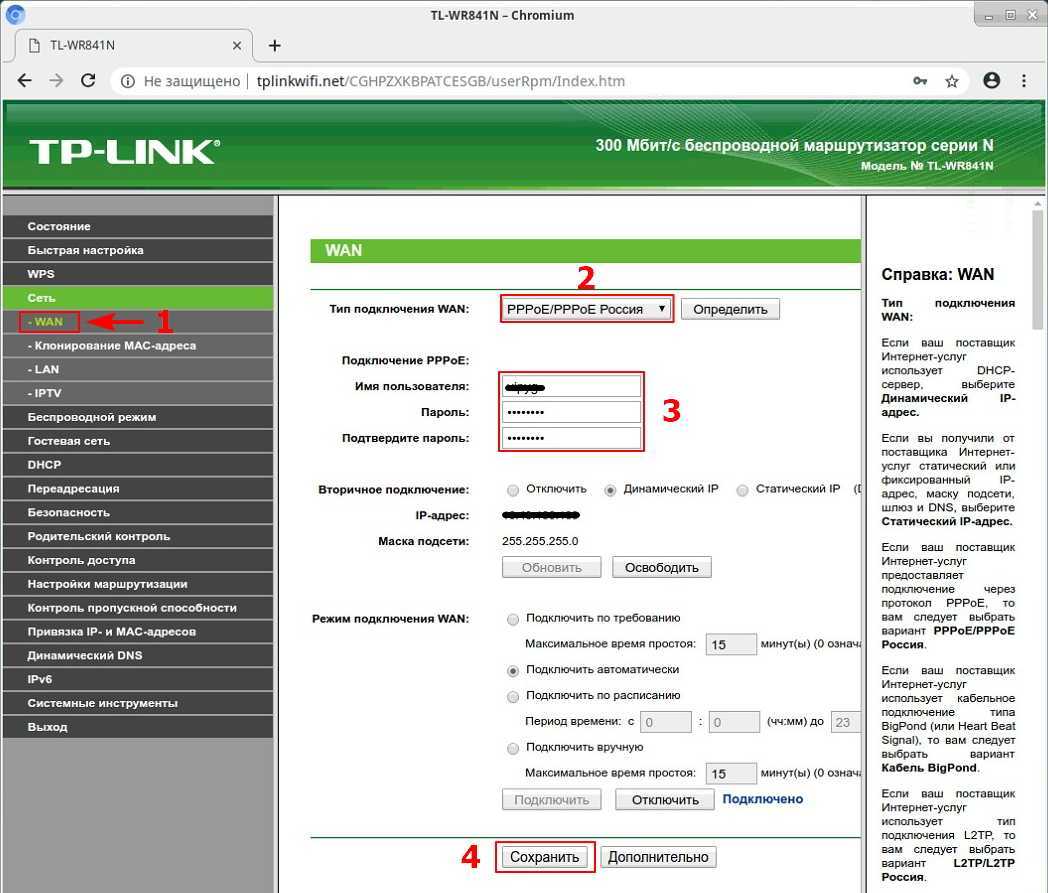
Task: Click the saved passwords key icon
Action: pos(920,81)
